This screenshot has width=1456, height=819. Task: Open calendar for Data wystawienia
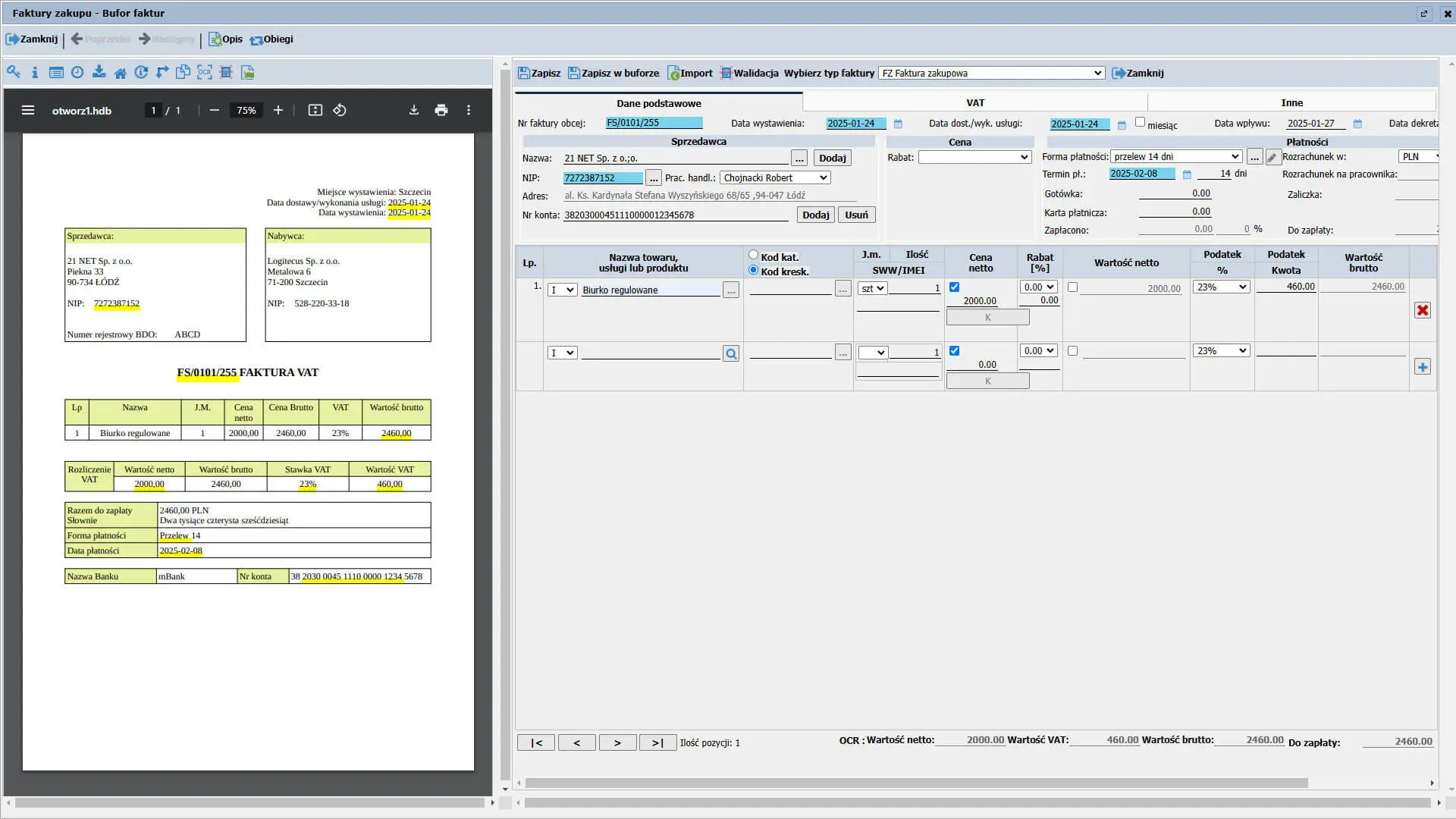[898, 124]
